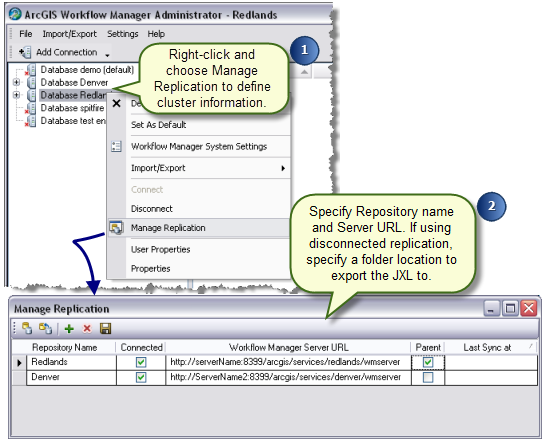Select Database spitfire tree item
This screenshot has height=442, width=543.
click(x=72, y=108)
